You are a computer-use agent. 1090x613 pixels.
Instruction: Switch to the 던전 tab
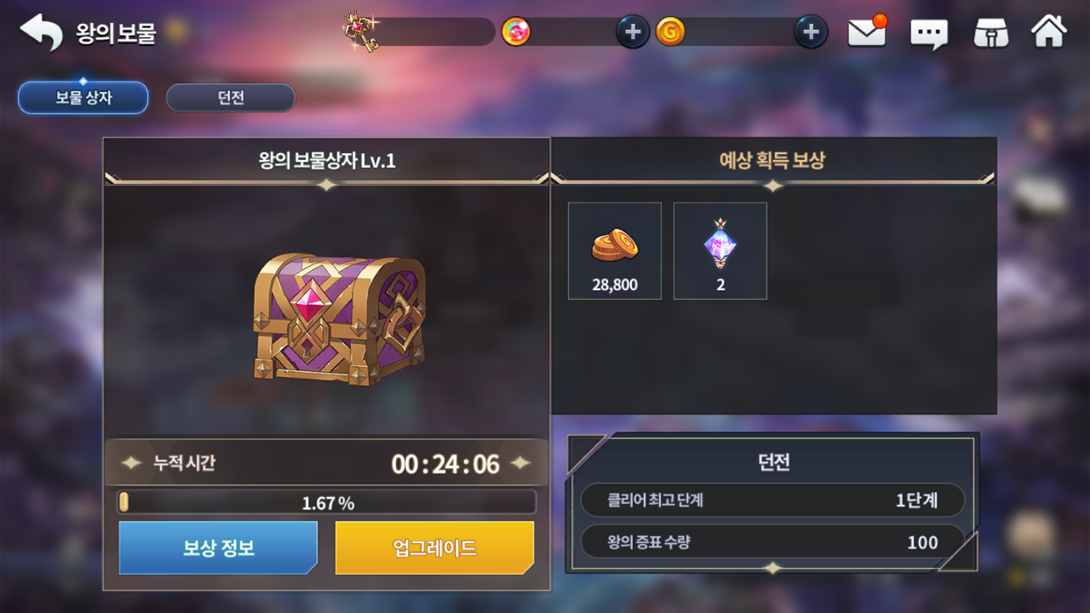click(231, 97)
